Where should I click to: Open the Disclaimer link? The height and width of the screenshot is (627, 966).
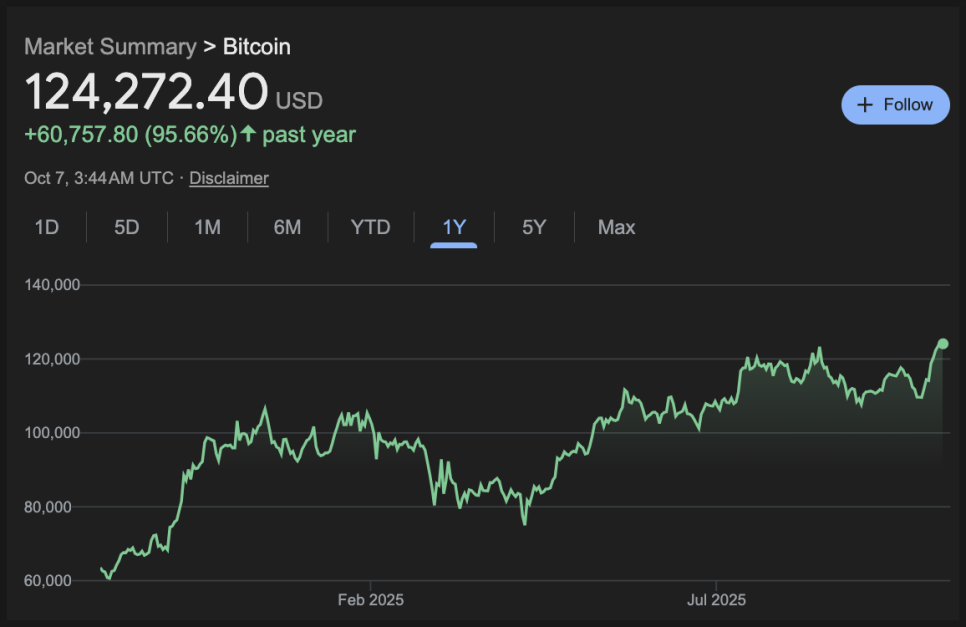pos(229,178)
